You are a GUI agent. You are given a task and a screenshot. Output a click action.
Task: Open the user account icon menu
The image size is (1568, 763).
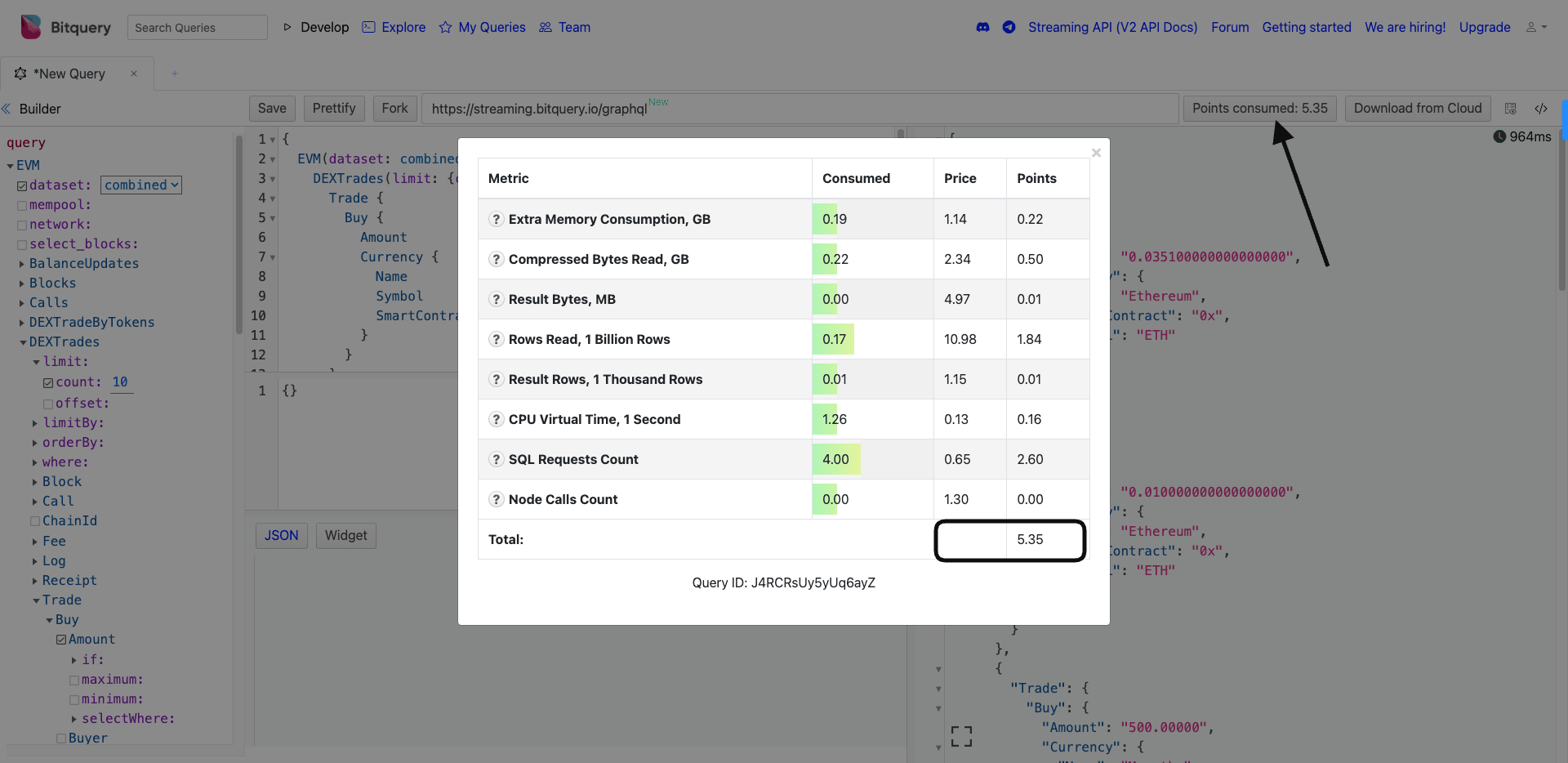(1537, 27)
